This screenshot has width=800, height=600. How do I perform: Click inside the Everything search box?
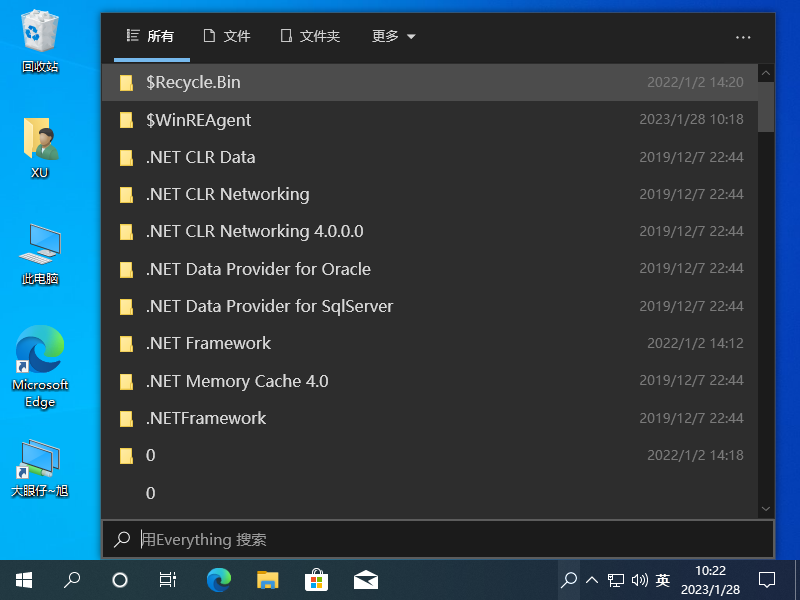[400, 539]
